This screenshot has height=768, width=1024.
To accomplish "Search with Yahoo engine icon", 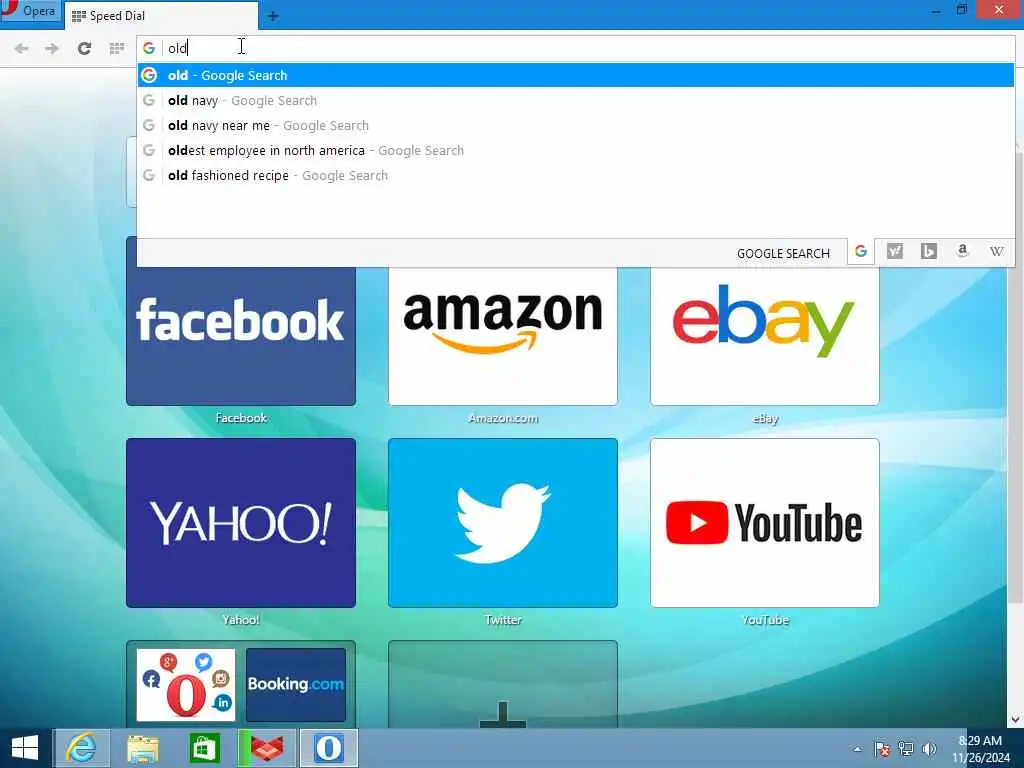I will point(895,251).
